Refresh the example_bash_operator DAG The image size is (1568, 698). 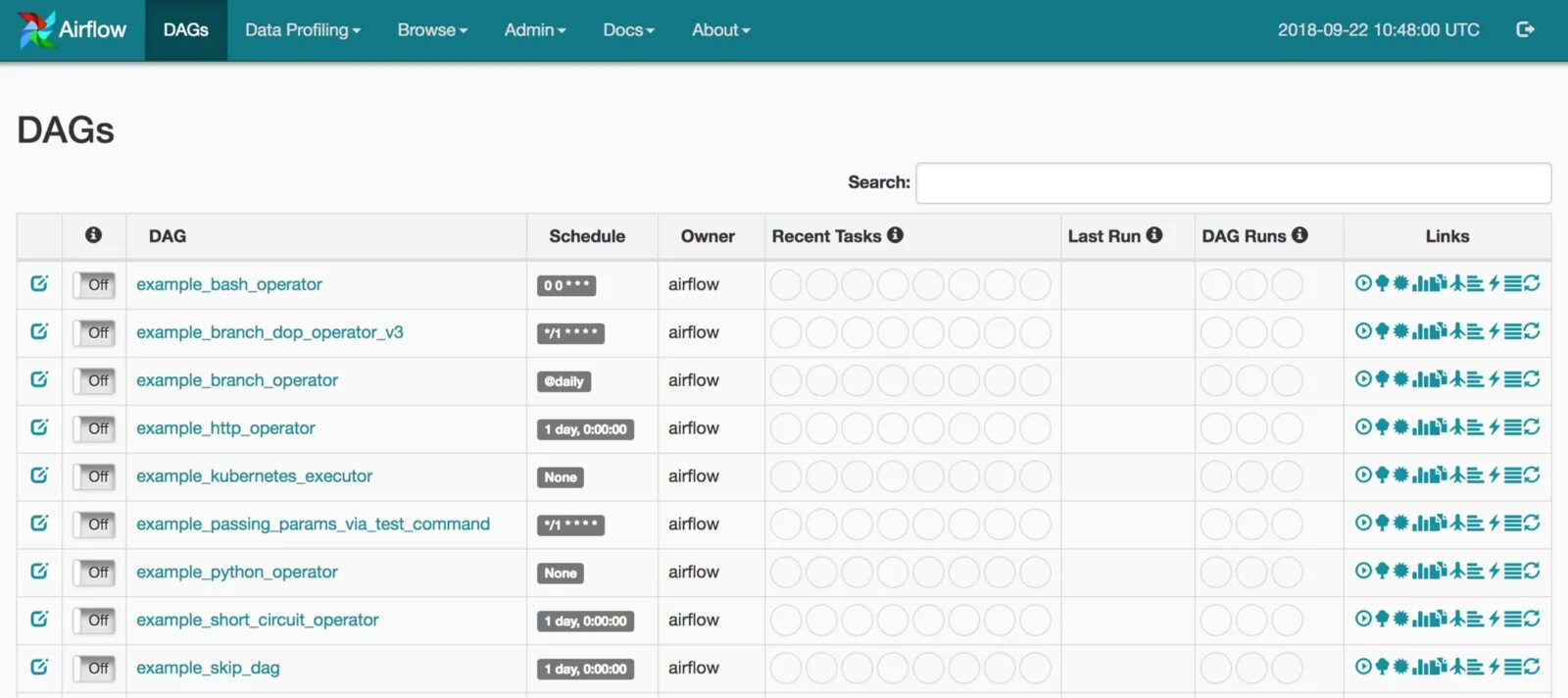(1532, 283)
